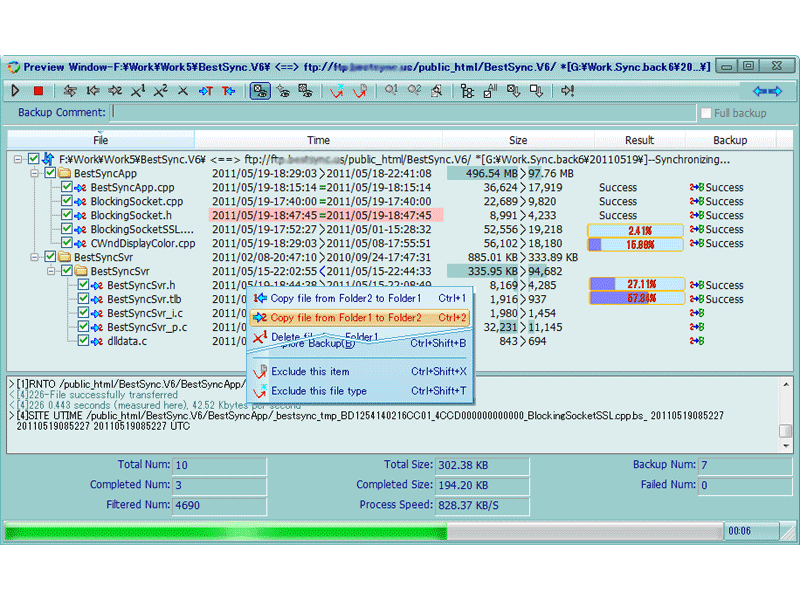
Task: Click the document search toolbar icon
Action: (x=436, y=91)
